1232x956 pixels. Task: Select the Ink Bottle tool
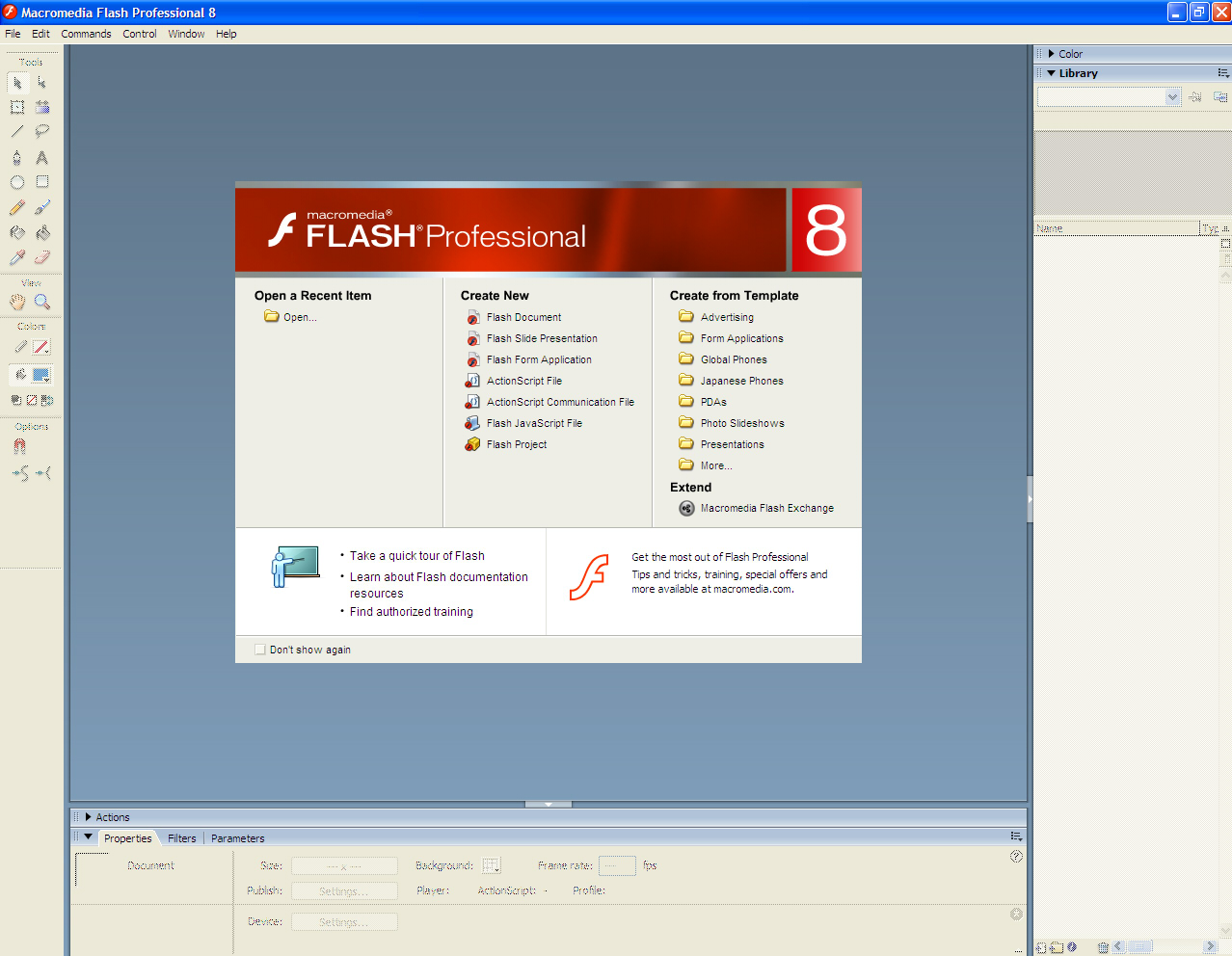[17, 232]
